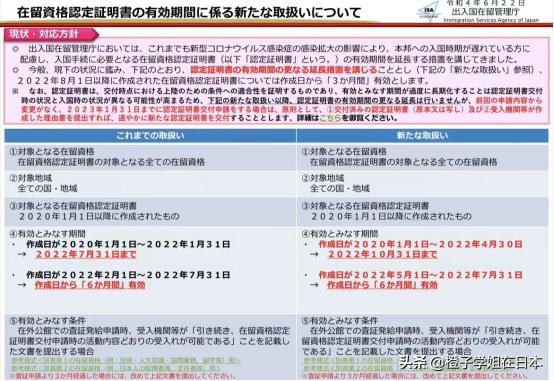
Task: Click ⑤有効とみなす条件 in 新たな取扱い column
Action: click(340, 321)
